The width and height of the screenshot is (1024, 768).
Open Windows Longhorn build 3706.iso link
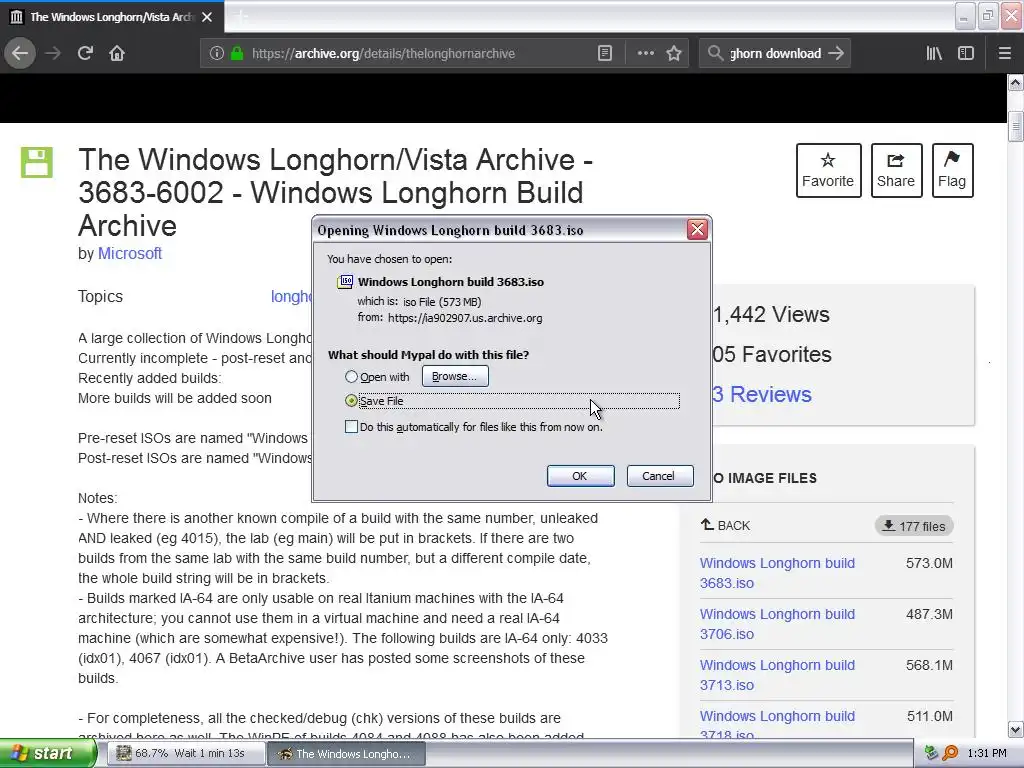[777, 624]
